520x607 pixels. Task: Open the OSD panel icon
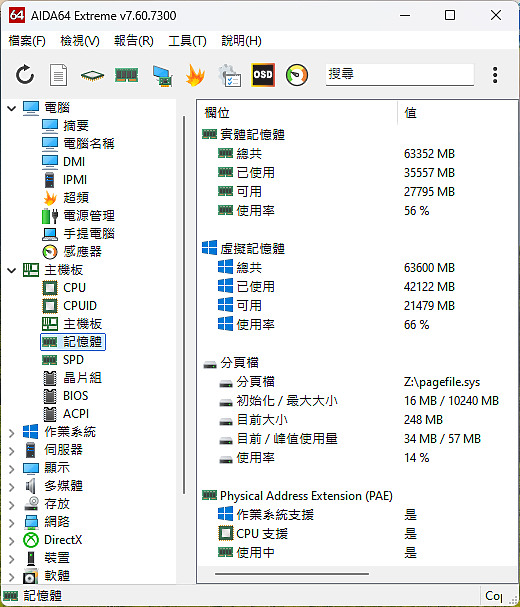(x=263, y=75)
